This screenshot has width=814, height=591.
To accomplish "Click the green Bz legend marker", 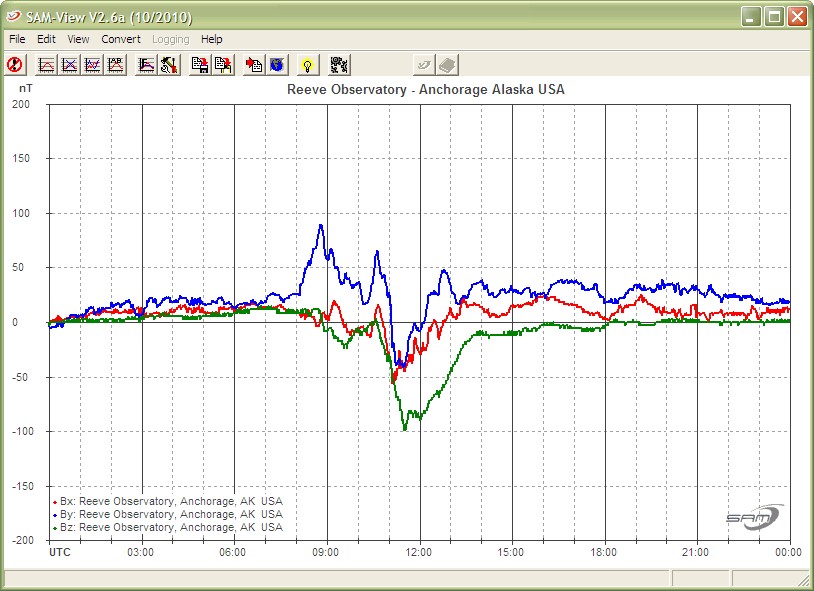I will tap(55, 529).
